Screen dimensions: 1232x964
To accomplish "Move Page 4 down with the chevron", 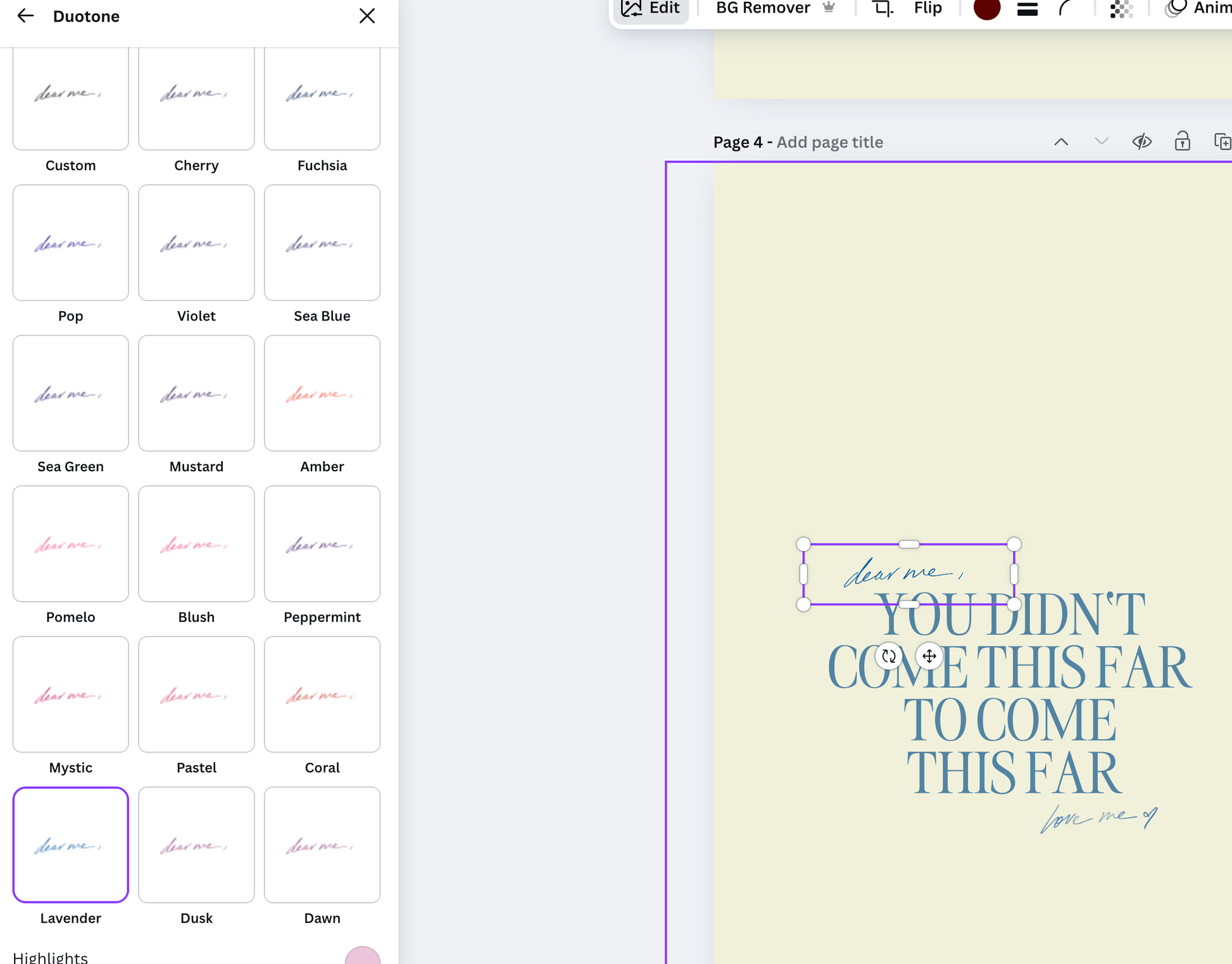I will [1102, 142].
